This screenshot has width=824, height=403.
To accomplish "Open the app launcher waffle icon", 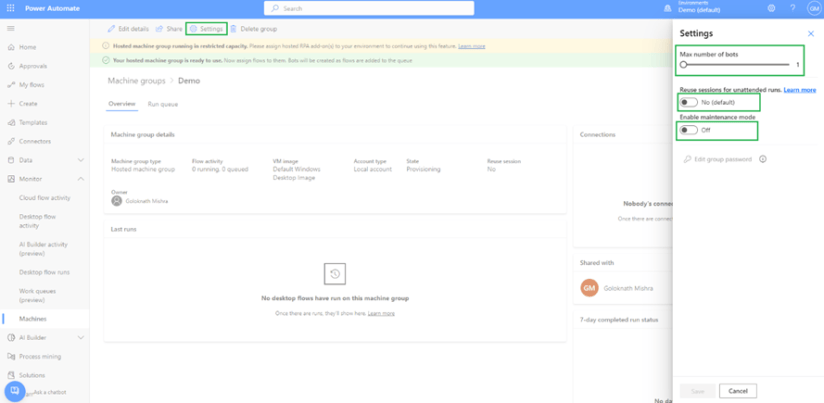I will [11, 8].
